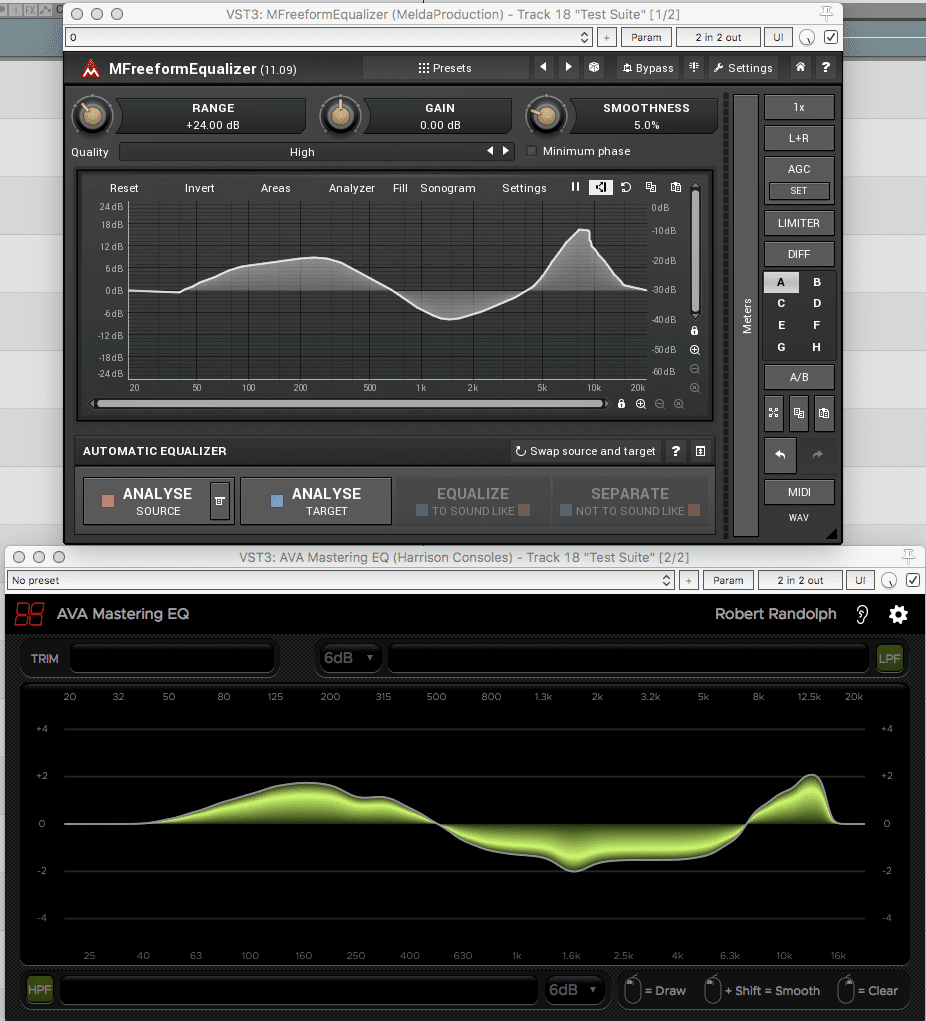Open the LPF 6dB slope dropdown
Image resolution: width=926 pixels, height=1021 pixels.
pyautogui.click(x=349, y=657)
